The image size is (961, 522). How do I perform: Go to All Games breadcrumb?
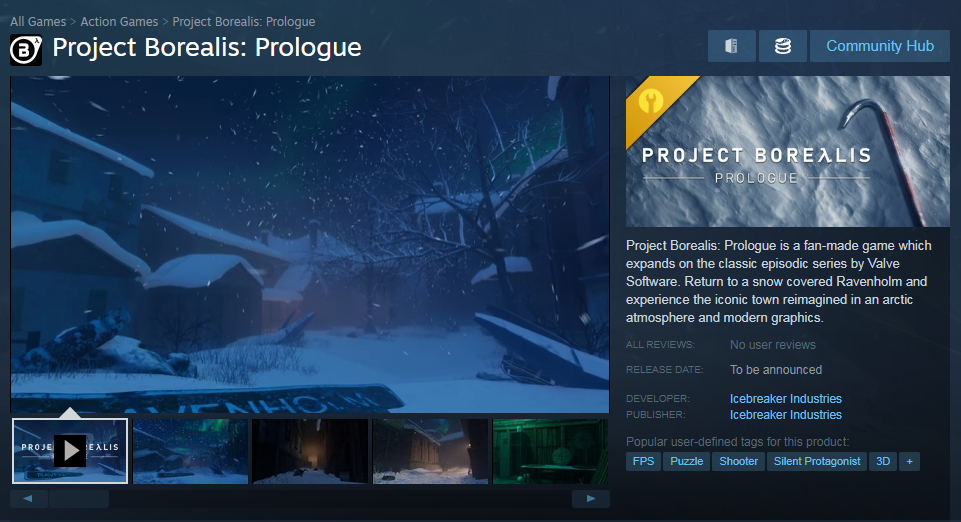point(38,21)
